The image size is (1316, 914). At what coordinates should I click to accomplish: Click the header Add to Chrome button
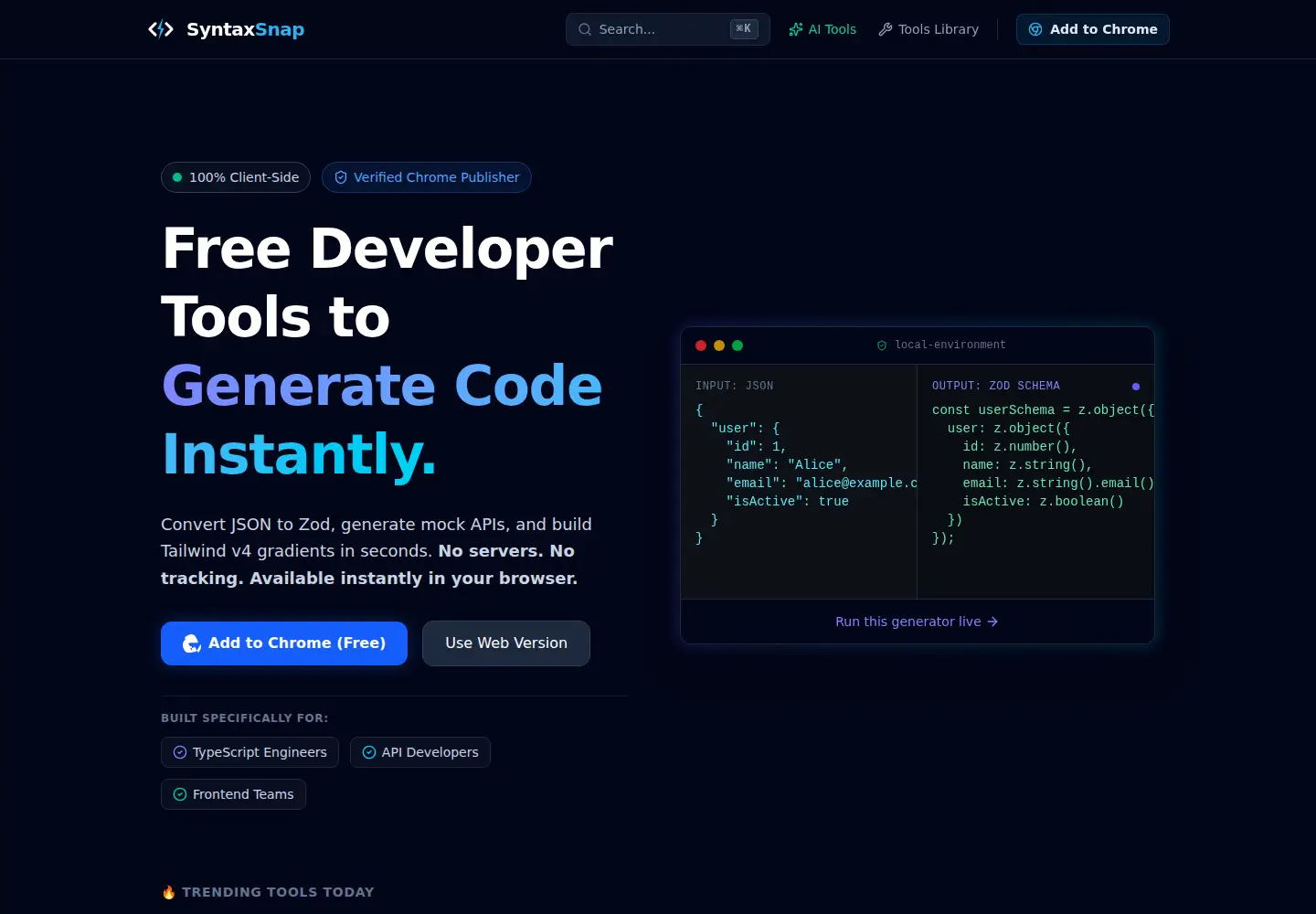click(1093, 29)
